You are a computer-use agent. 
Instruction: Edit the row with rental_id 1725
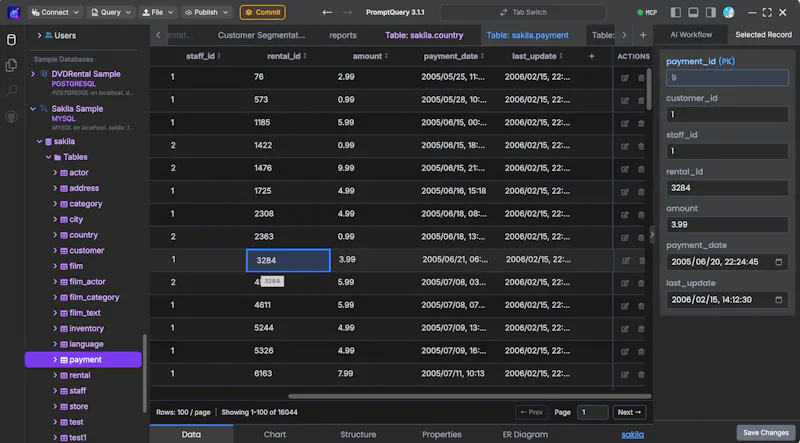coord(624,192)
